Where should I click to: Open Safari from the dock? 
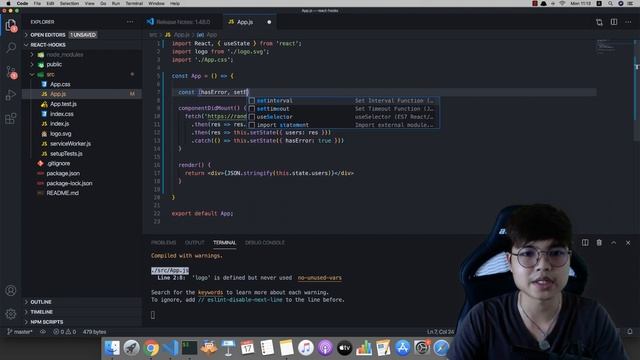pyautogui.click(x=441, y=348)
